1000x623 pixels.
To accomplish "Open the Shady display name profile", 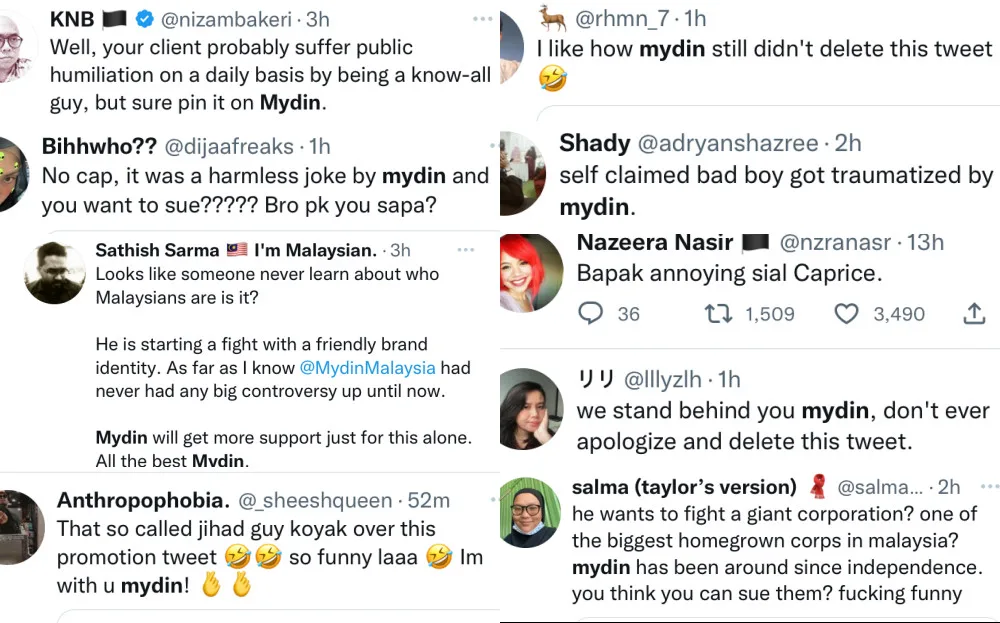I will coord(594,143).
